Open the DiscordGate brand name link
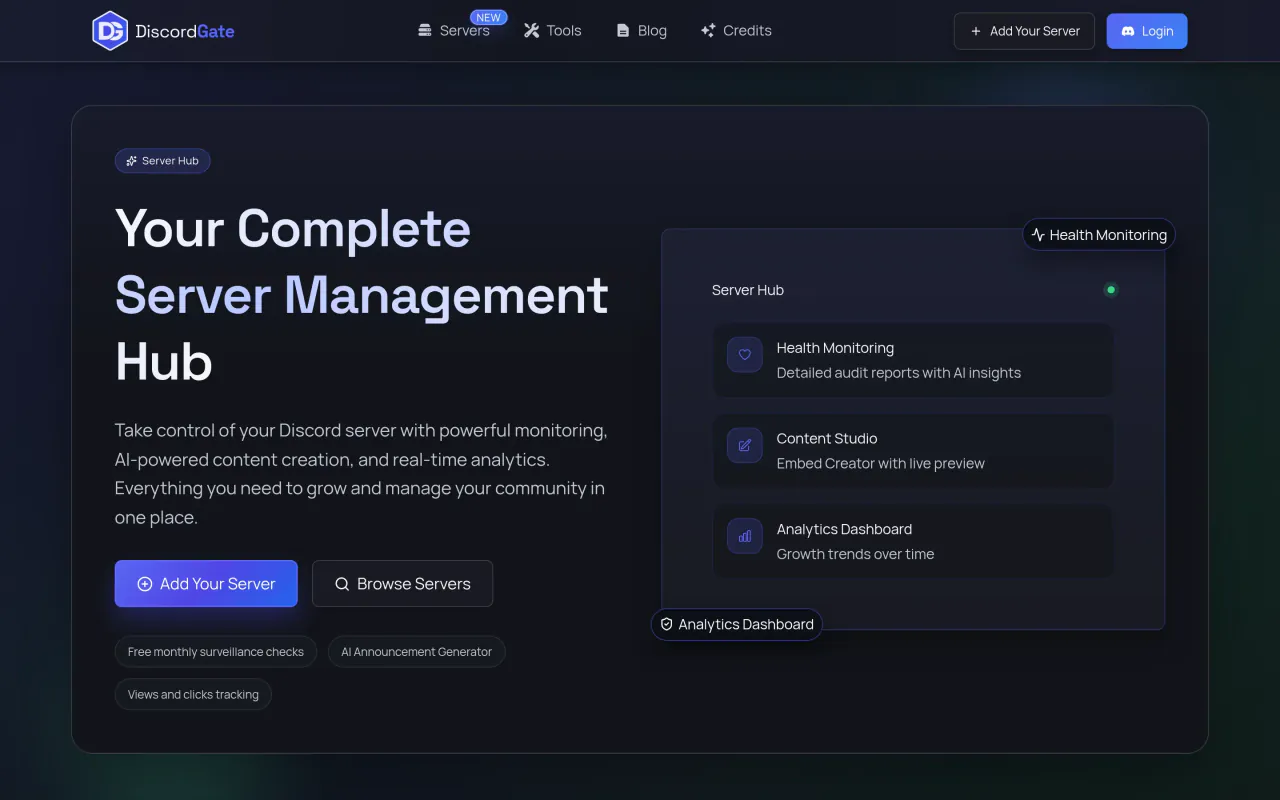The width and height of the screenshot is (1280, 800). click(x=185, y=31)
